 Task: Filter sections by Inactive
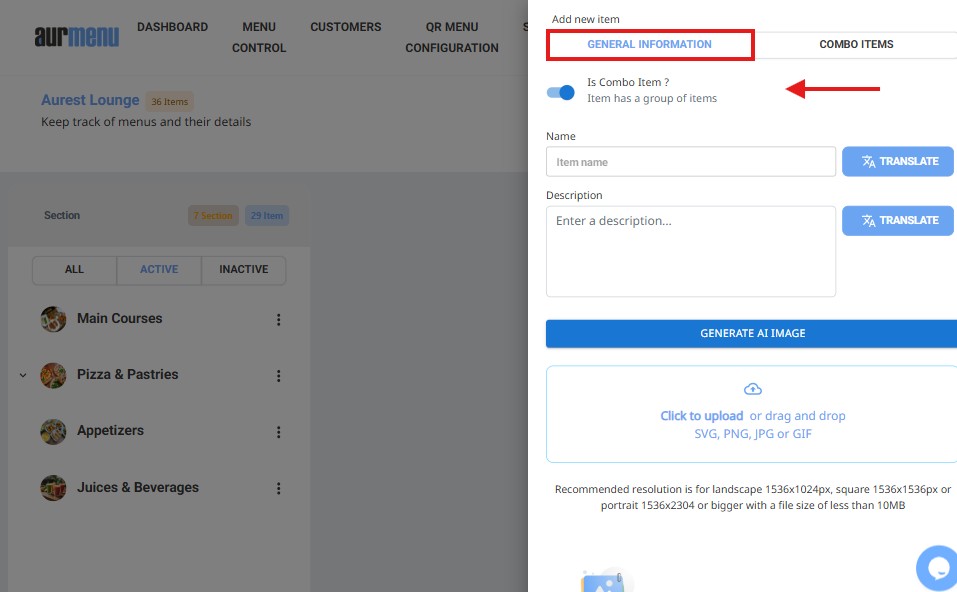(x=243, y=270)
